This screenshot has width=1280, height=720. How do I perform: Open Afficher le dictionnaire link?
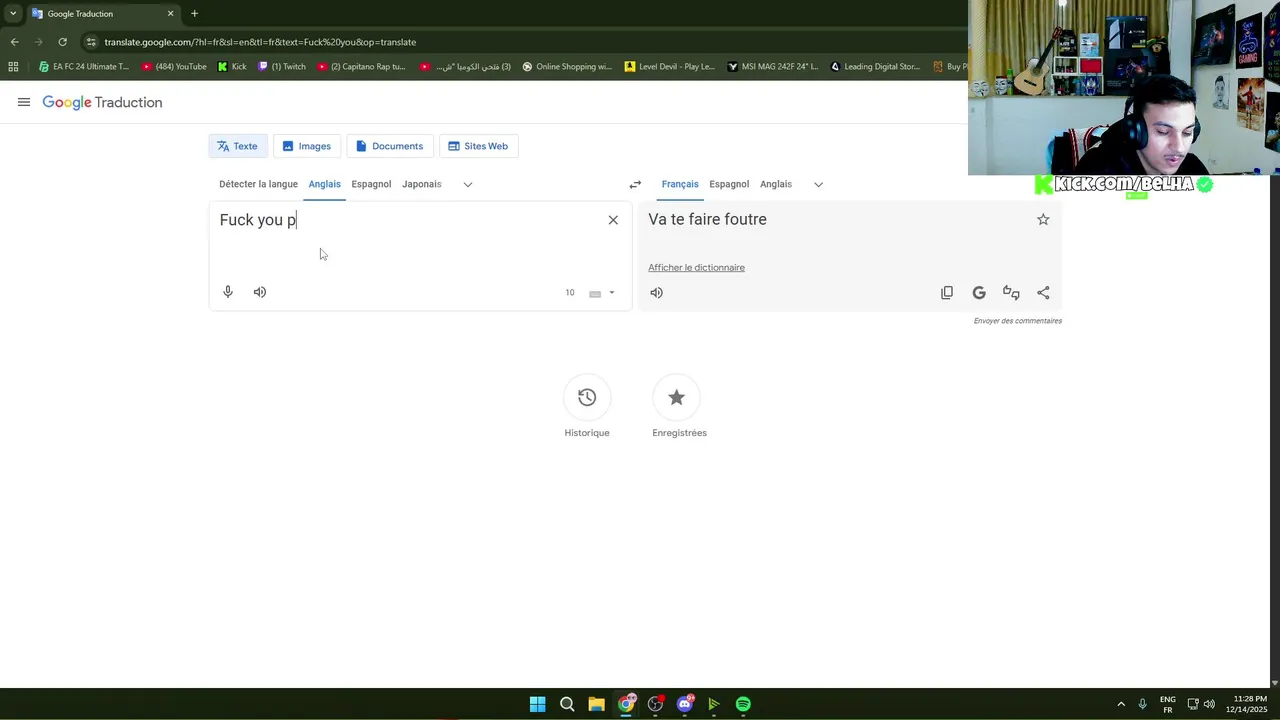696,267
